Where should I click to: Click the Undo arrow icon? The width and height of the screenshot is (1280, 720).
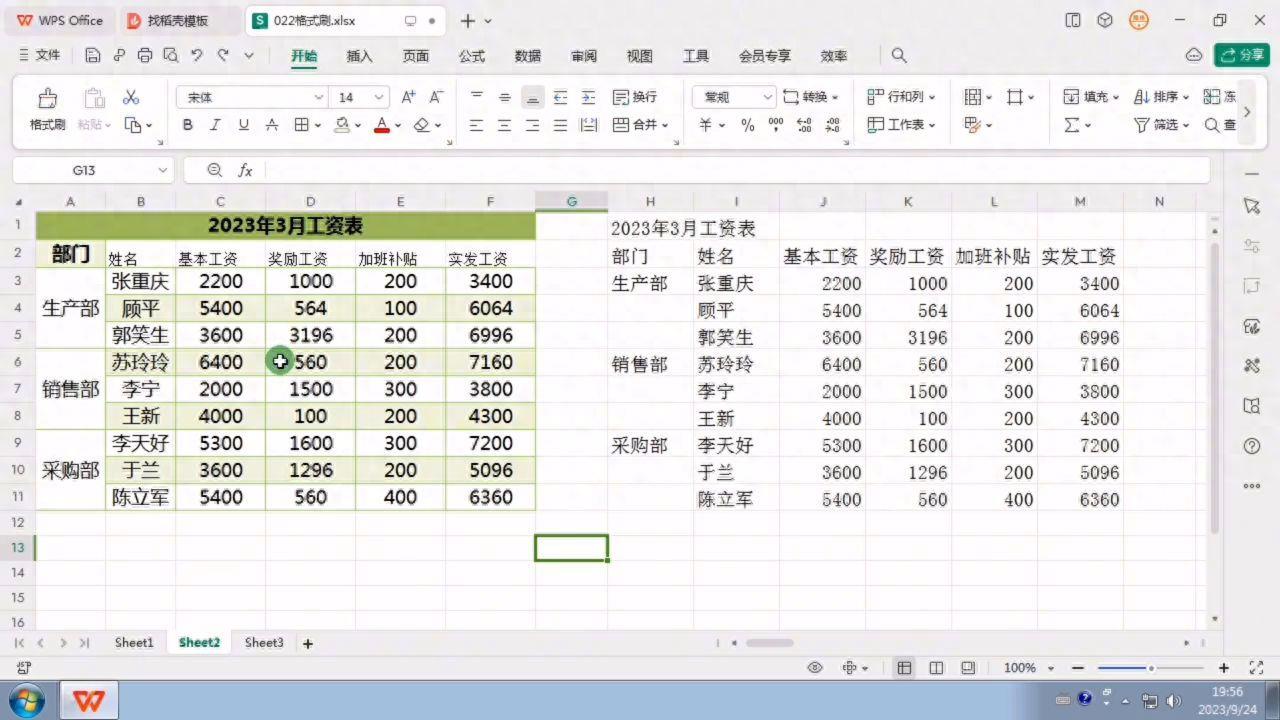[197, 56]
